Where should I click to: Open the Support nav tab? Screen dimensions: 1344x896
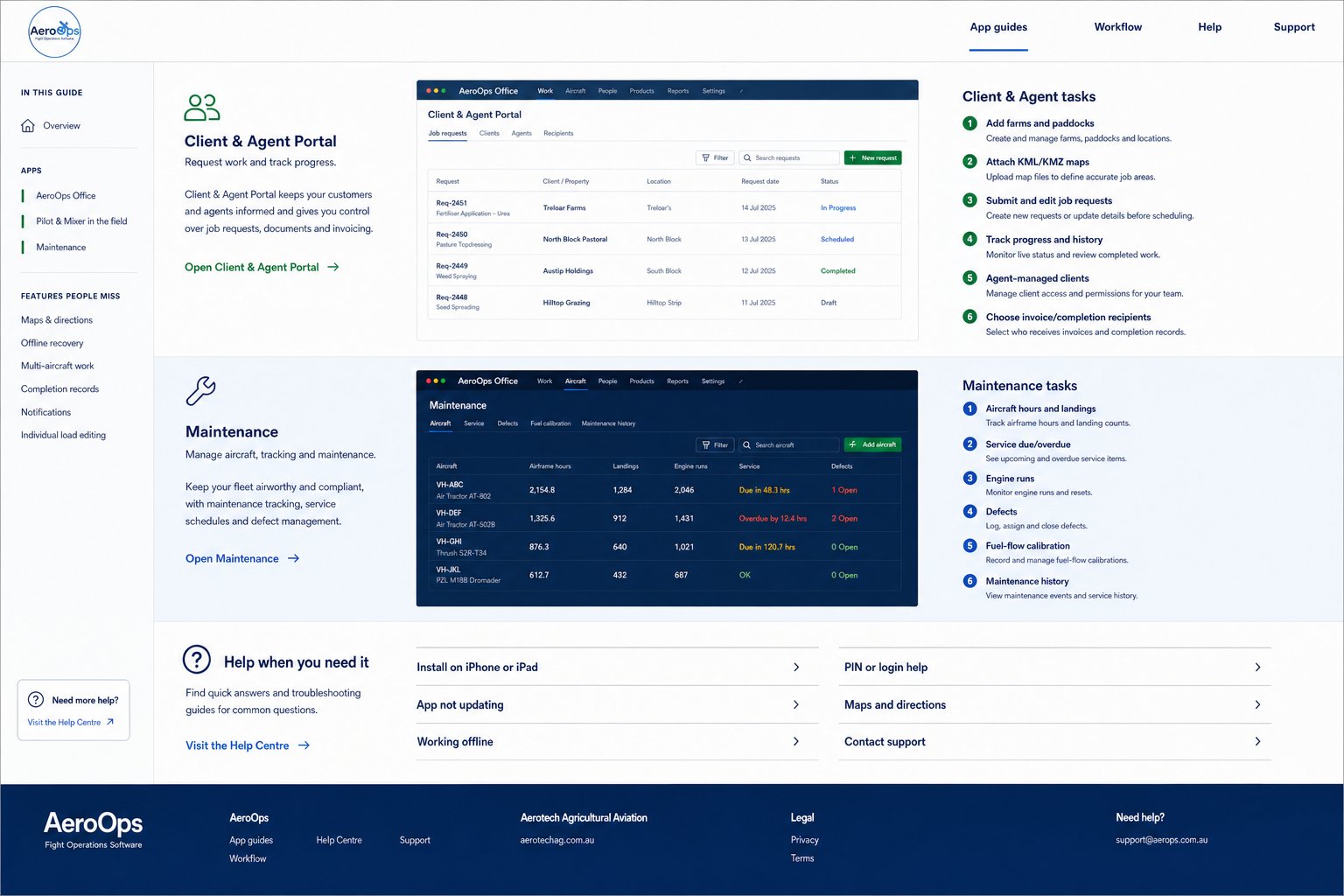[1294, 27]
